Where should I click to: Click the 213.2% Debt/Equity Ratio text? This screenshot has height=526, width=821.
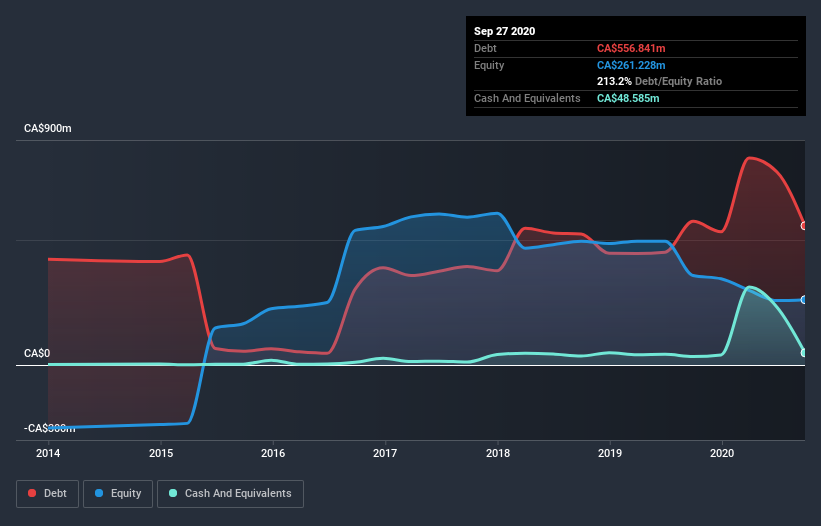click(659, 82)
